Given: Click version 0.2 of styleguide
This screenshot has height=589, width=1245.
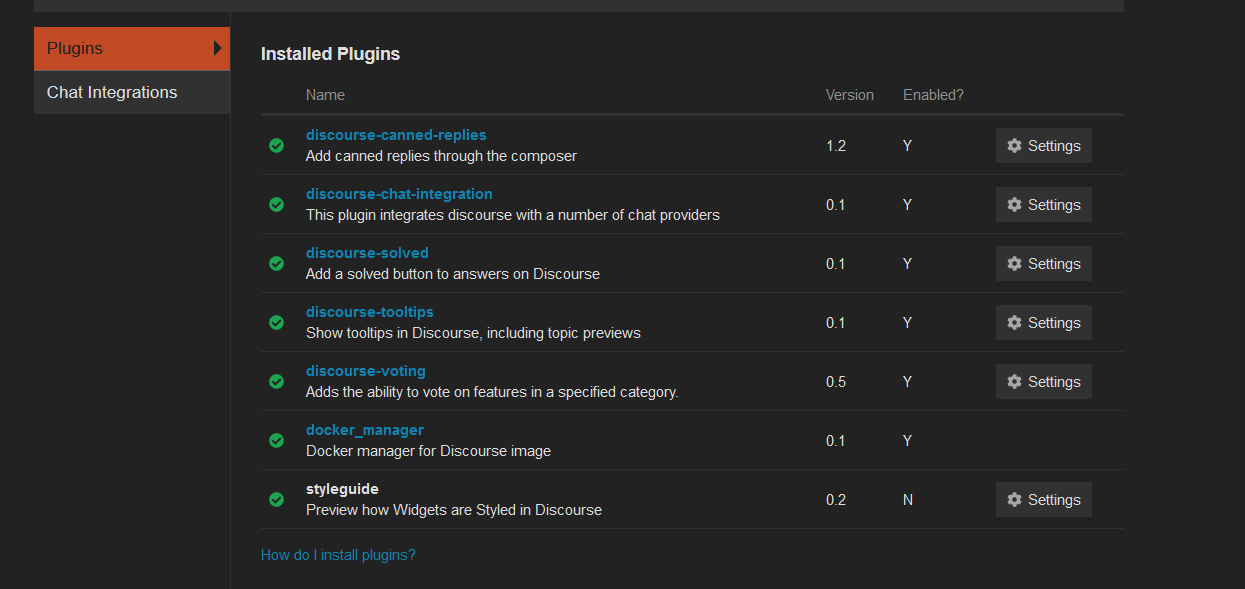Looking at the screenshot, I should tap(836, 500).
